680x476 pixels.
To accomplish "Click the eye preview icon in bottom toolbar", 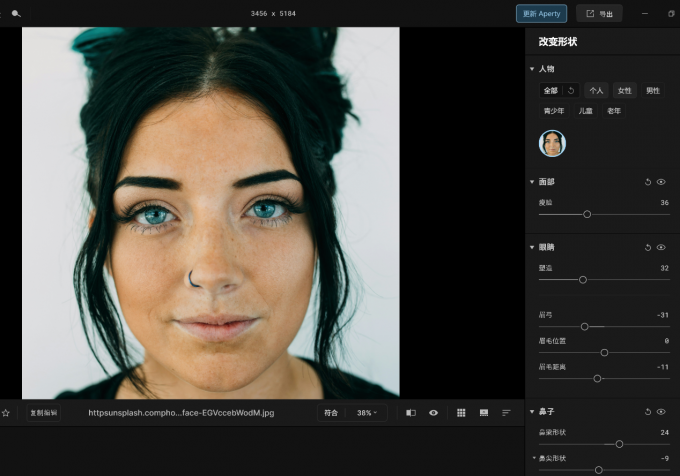I will (433, 413).
